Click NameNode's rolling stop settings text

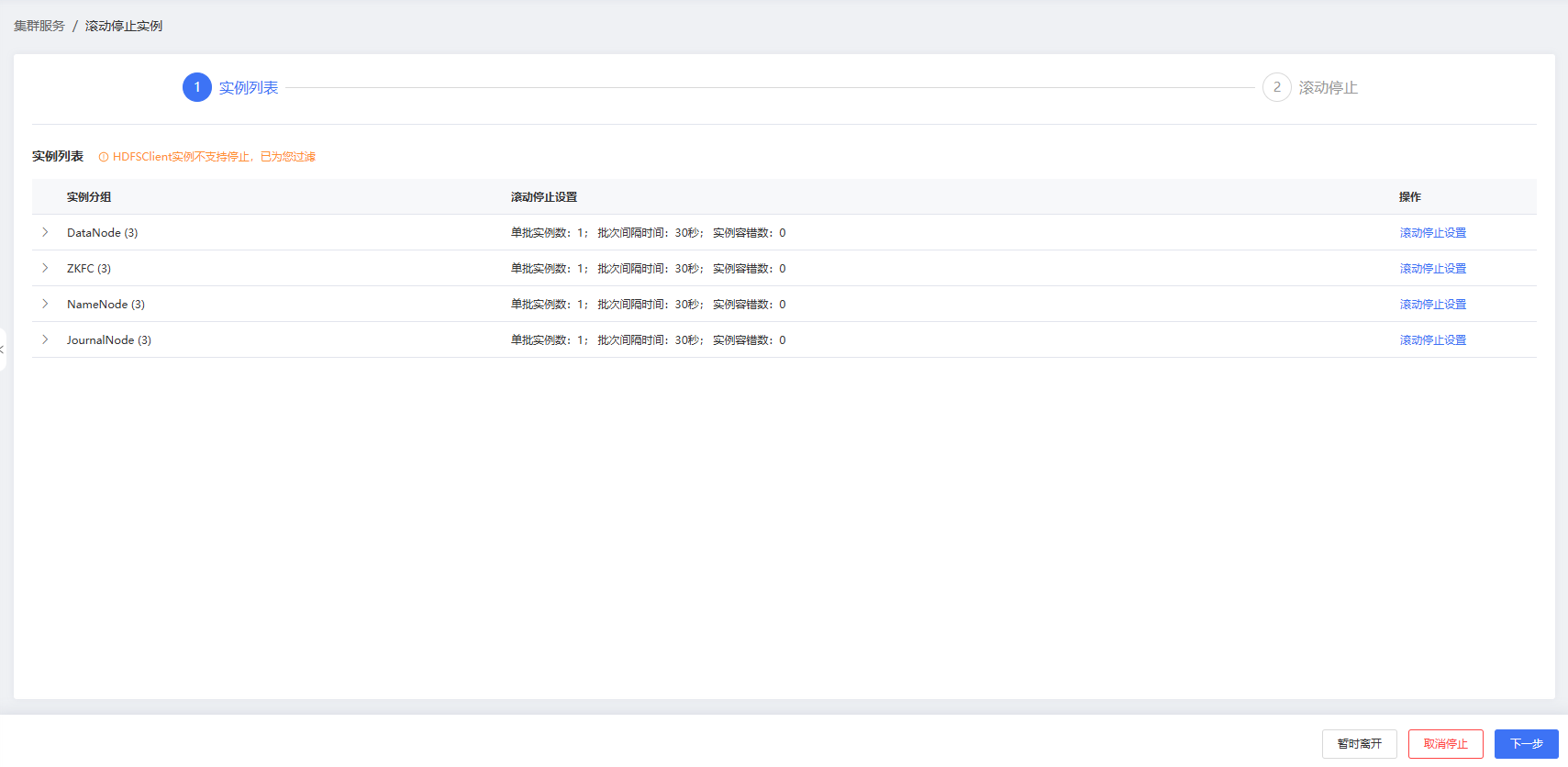[x=649, y=305]
